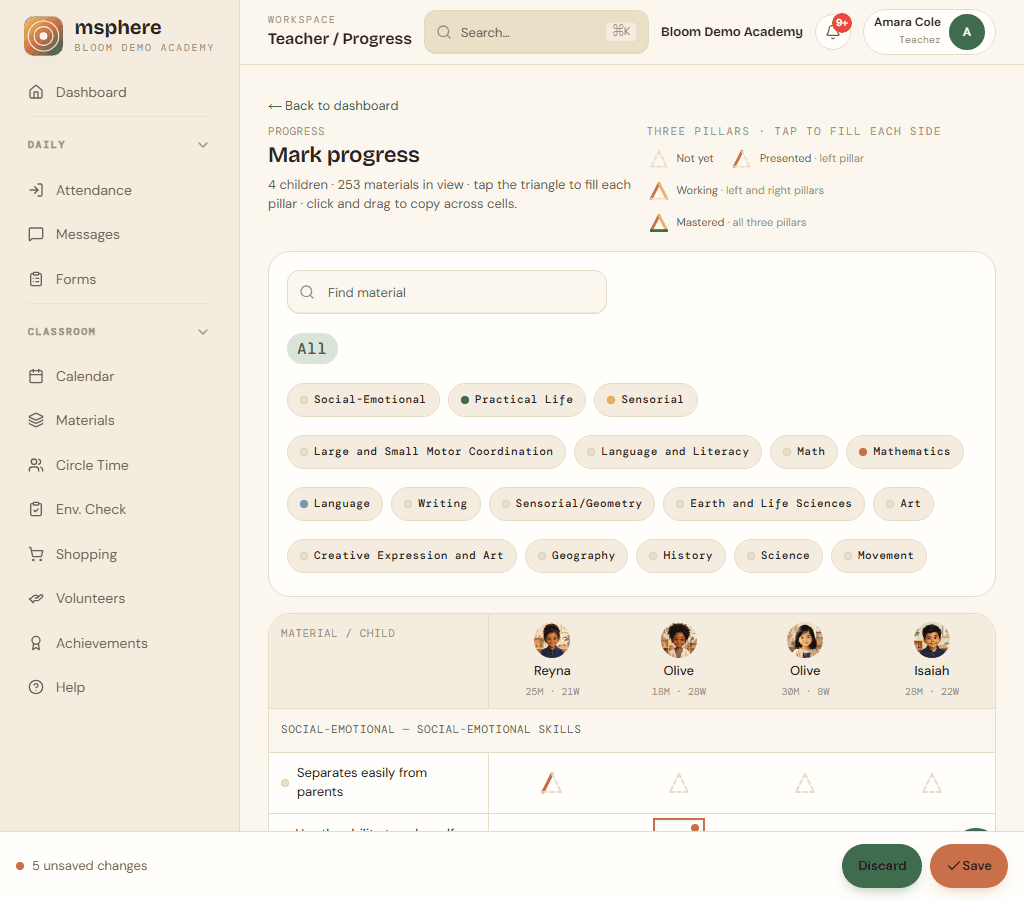The image size is (1024, 900).
Task: Select Earth and Life Sciences chip
Action: tap(763, 504)
